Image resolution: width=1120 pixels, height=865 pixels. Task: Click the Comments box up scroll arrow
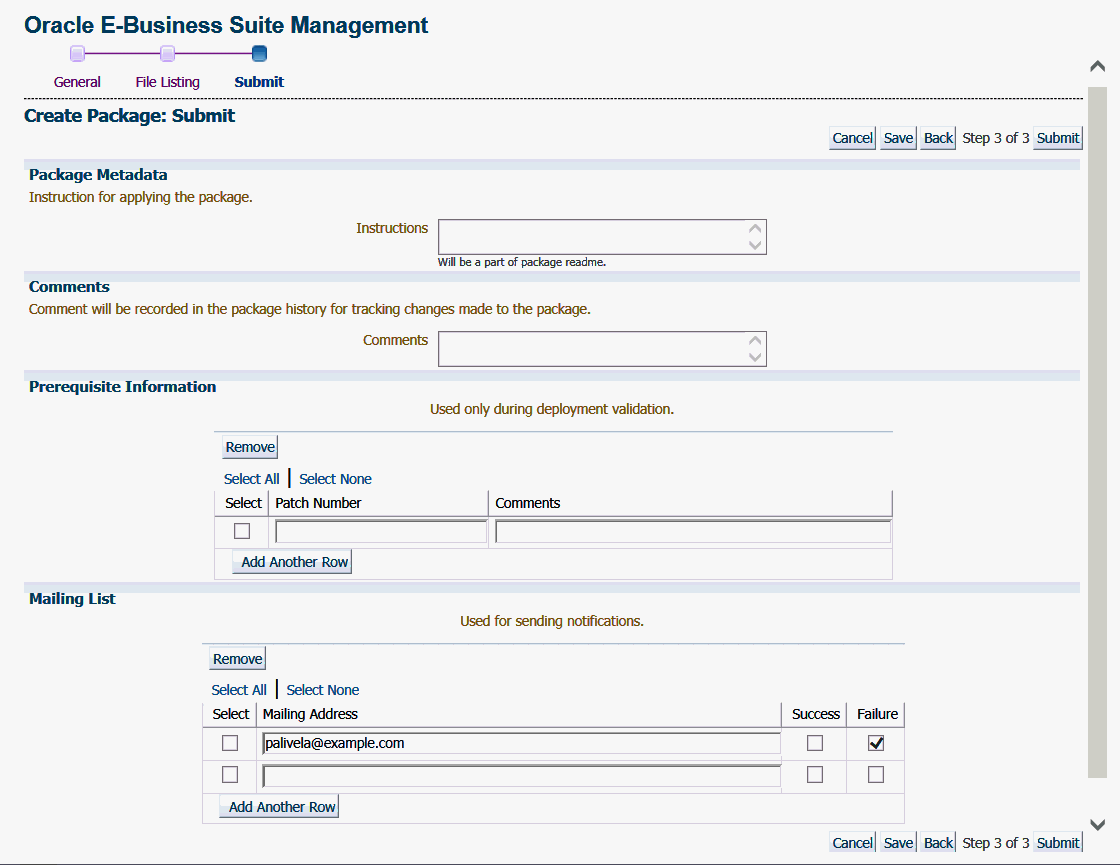point(755,341)
